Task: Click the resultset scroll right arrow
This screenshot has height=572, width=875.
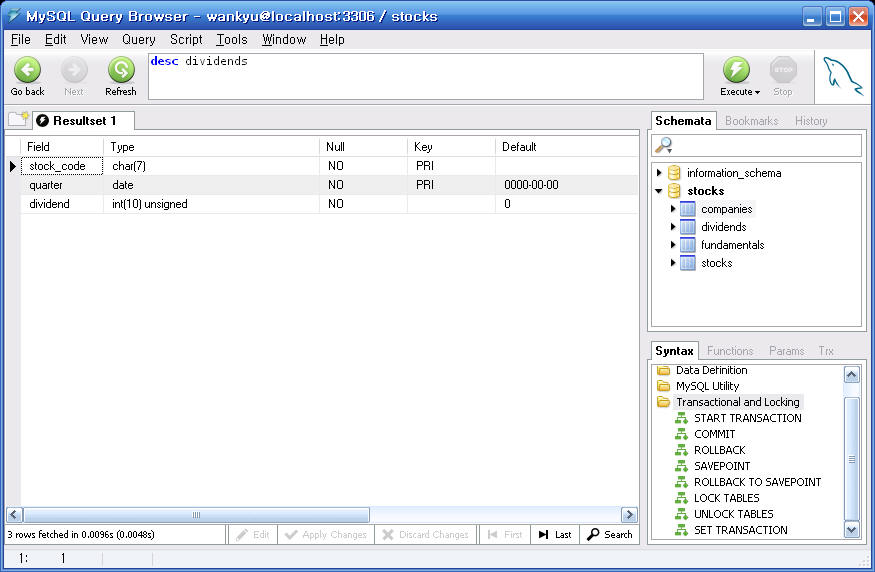Action: [629, 515]
